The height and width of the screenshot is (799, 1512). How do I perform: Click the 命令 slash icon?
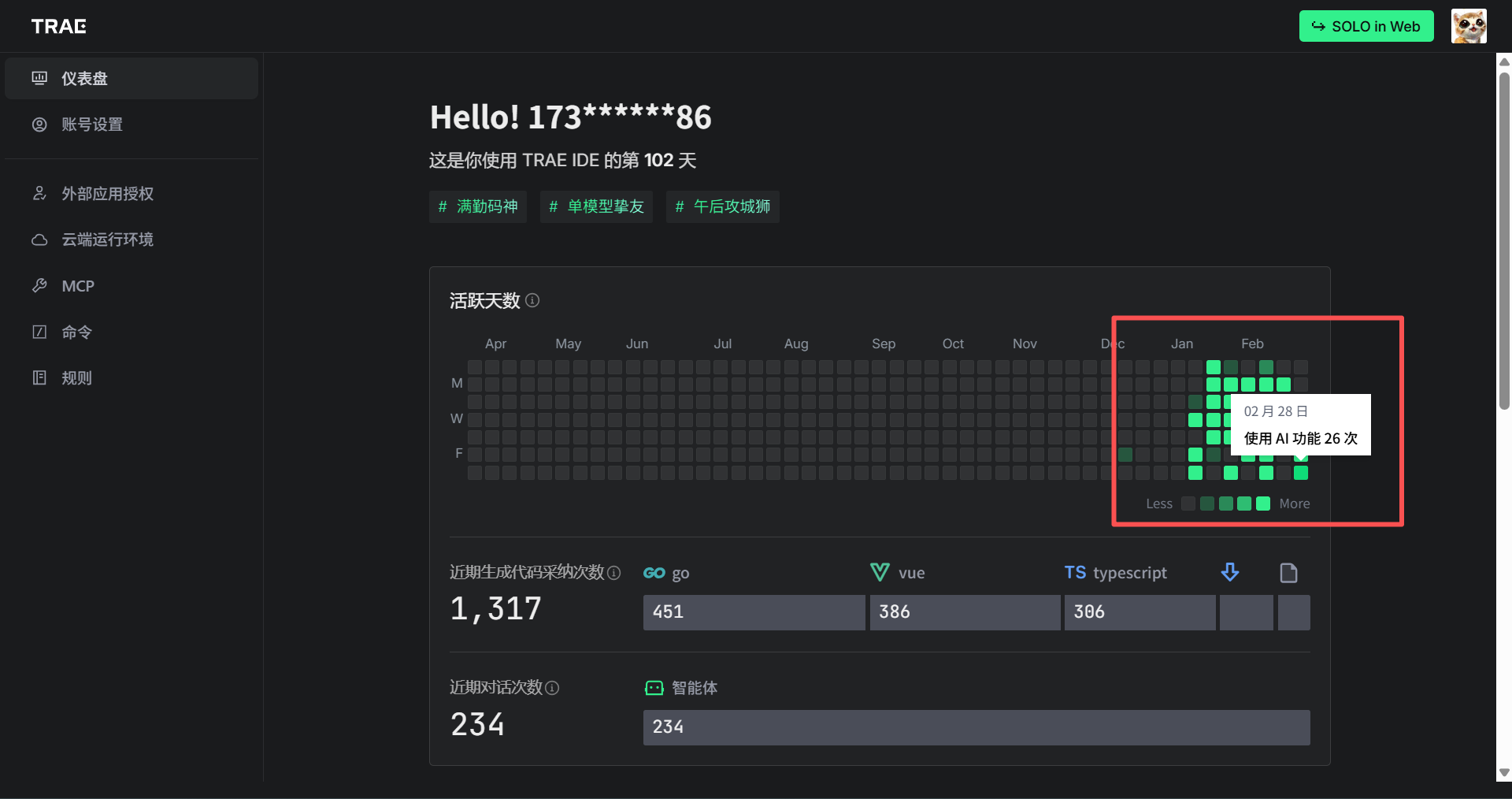(39, 332)
